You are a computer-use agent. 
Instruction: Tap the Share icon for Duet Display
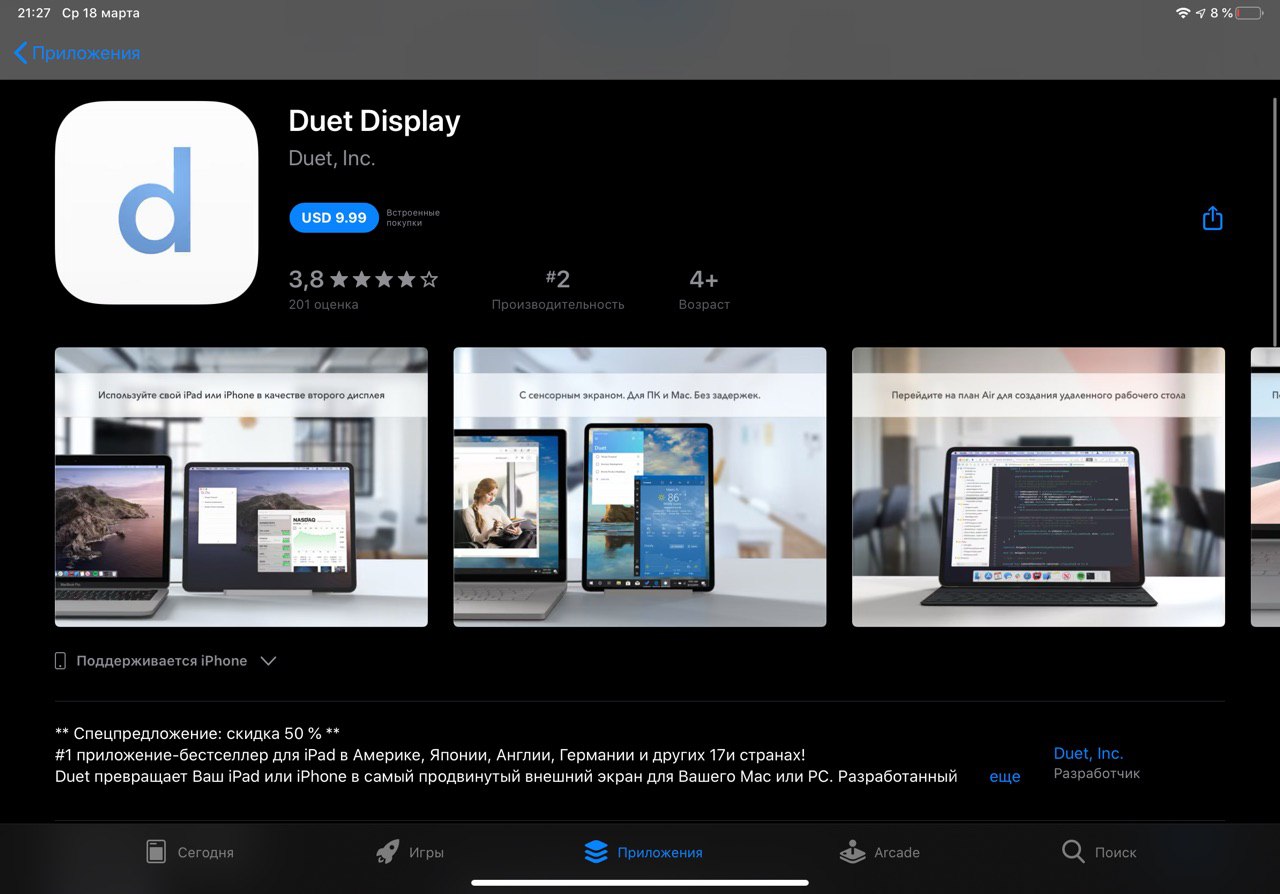[1212, 218]
